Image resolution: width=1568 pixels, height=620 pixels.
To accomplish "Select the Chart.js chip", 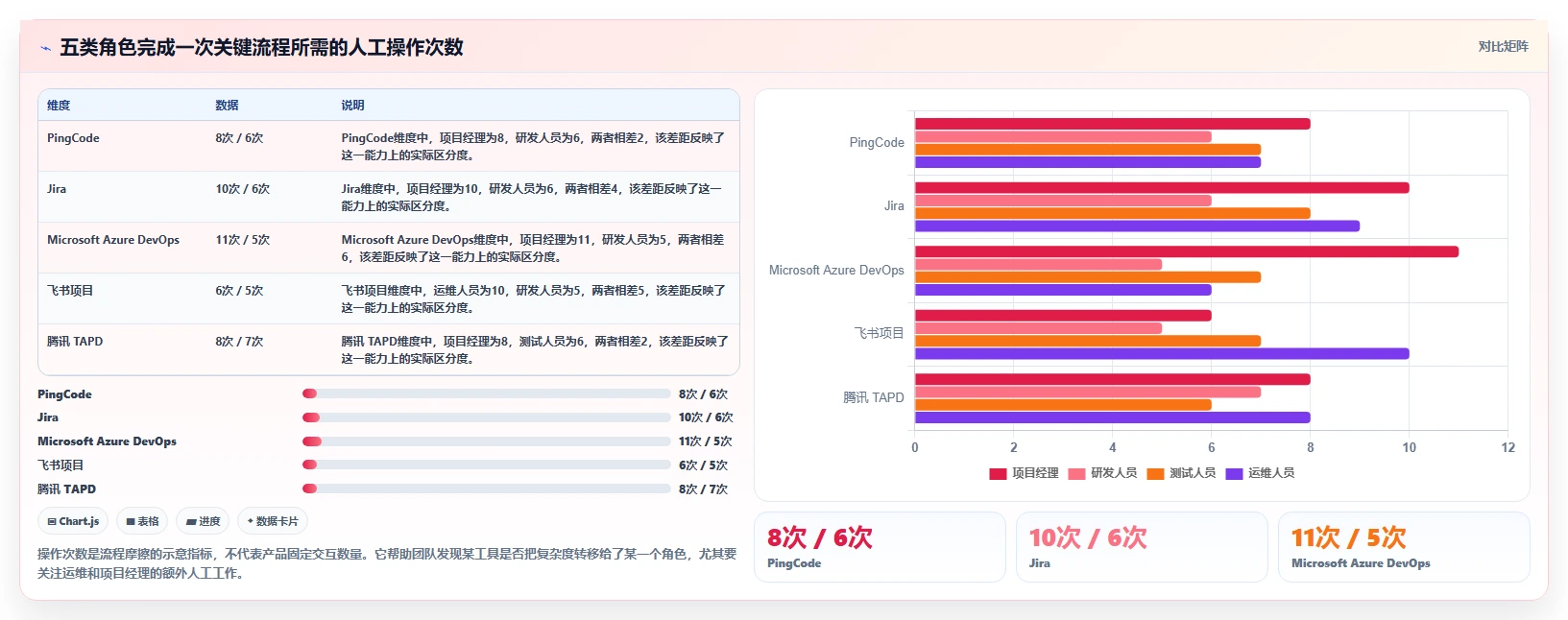I will 73,521.
